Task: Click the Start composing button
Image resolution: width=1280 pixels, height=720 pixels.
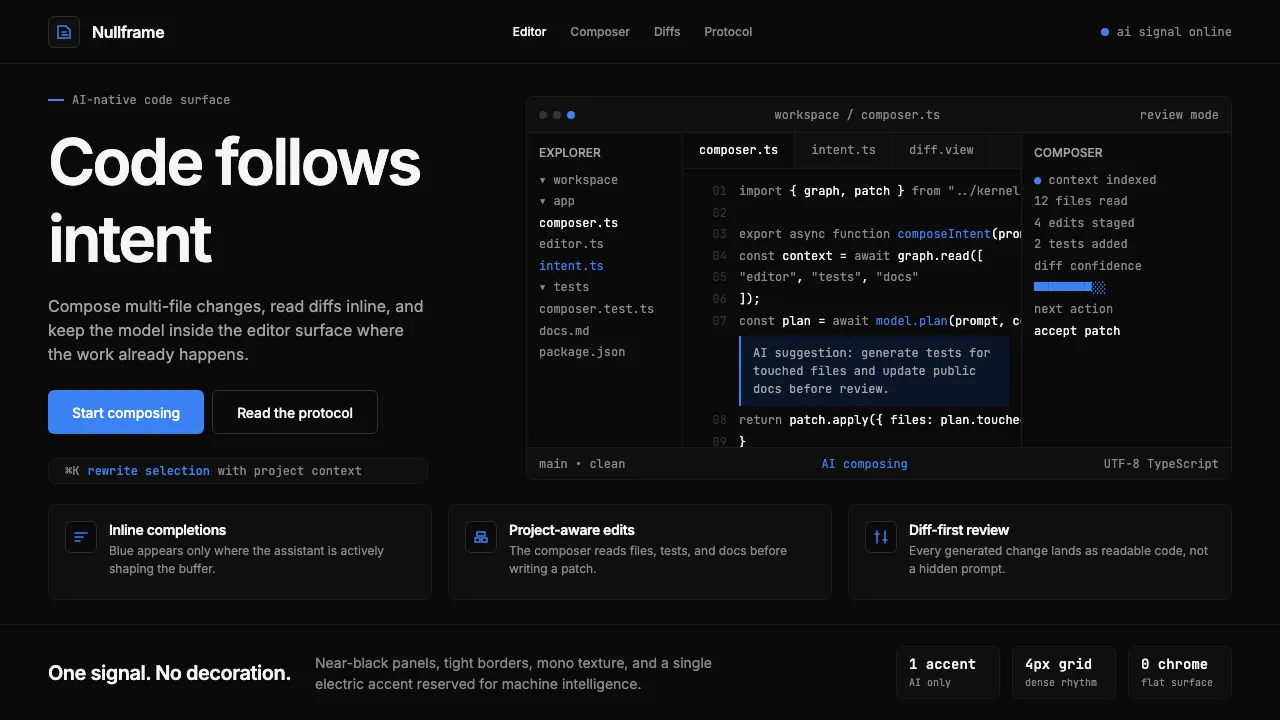Action: pos(126,412)
